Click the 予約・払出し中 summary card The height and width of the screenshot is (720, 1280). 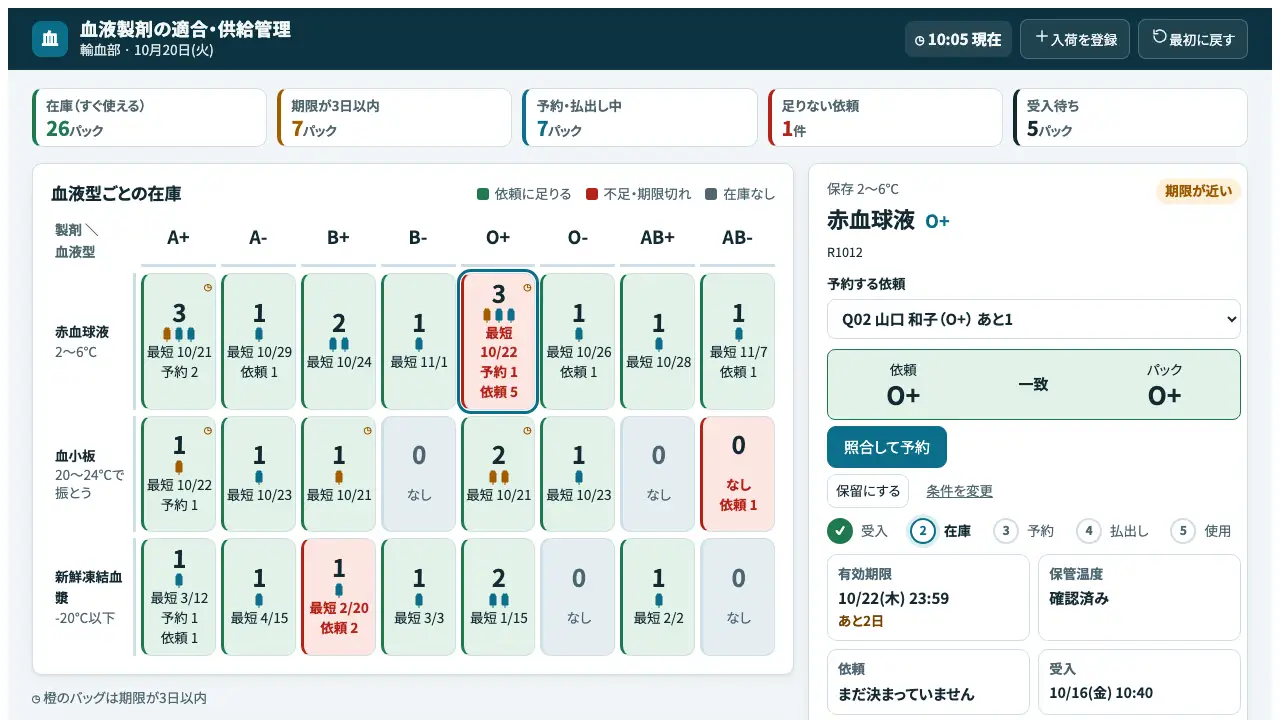tap(639, 118)
